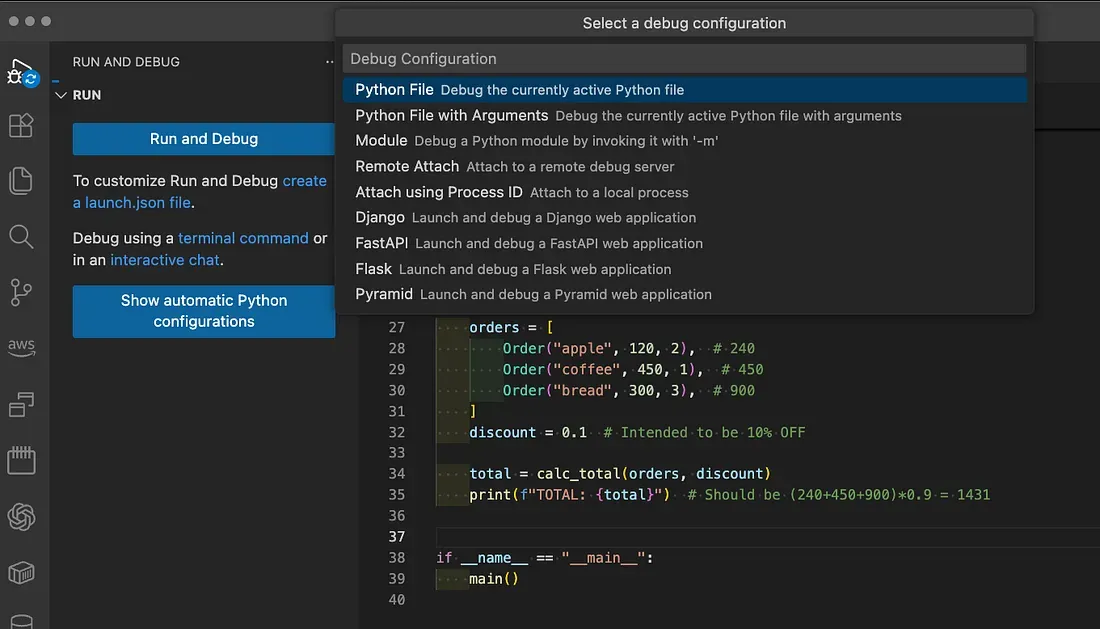The width and height of the screenshot is (1100, 629).
Task: Open the ChatGPT/OpenAI extension icon
Action: click(21, 517)
